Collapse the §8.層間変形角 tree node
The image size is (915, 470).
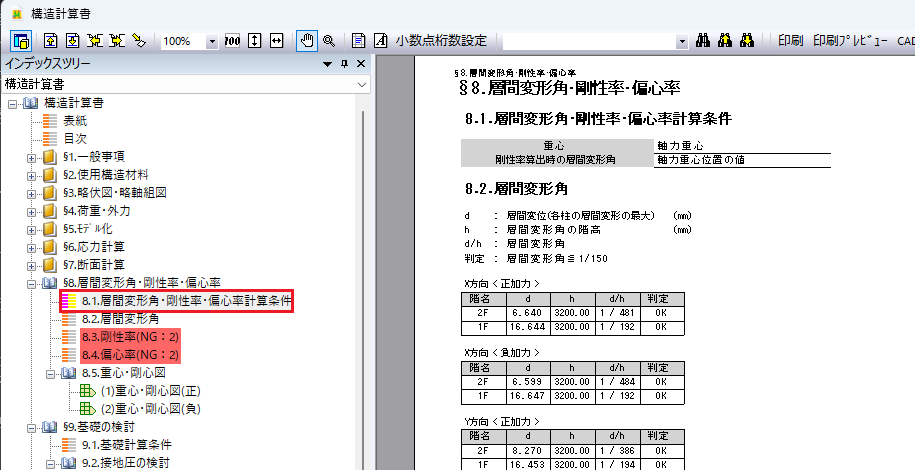point(31,283)
